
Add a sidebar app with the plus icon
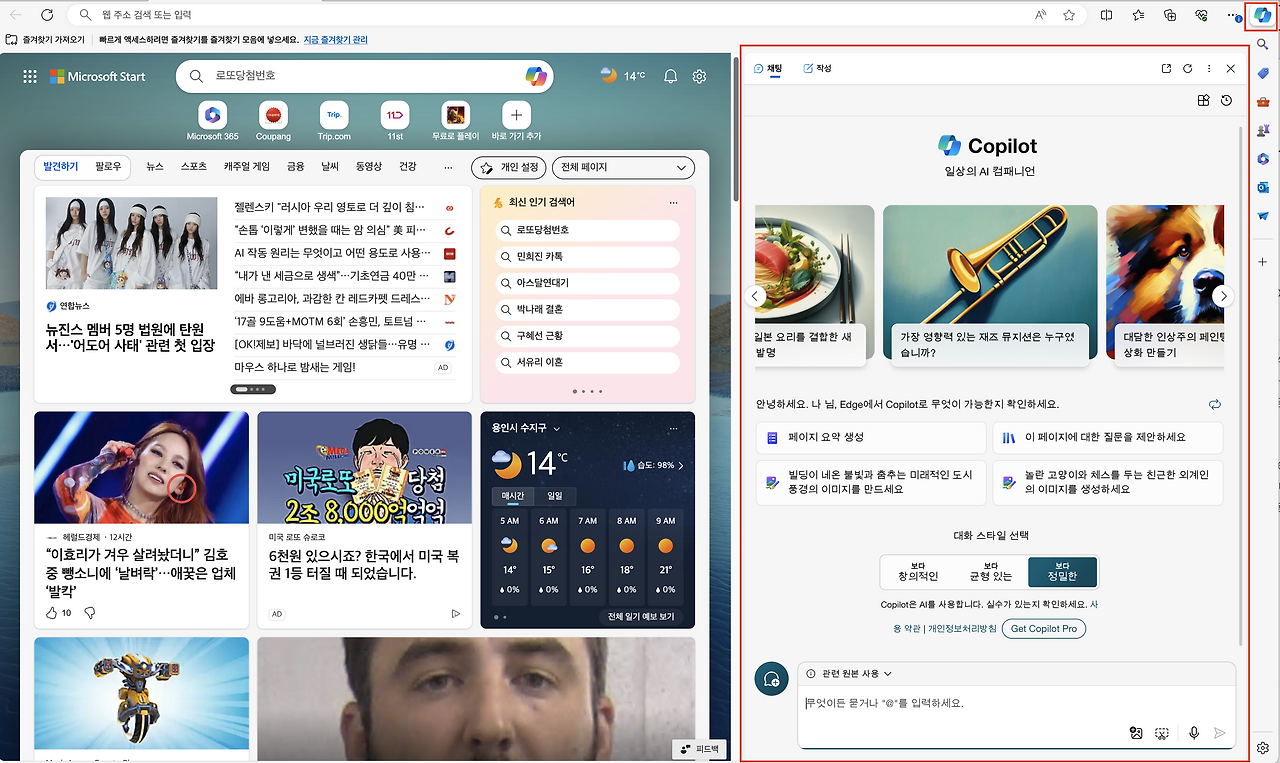point(1263,262)
